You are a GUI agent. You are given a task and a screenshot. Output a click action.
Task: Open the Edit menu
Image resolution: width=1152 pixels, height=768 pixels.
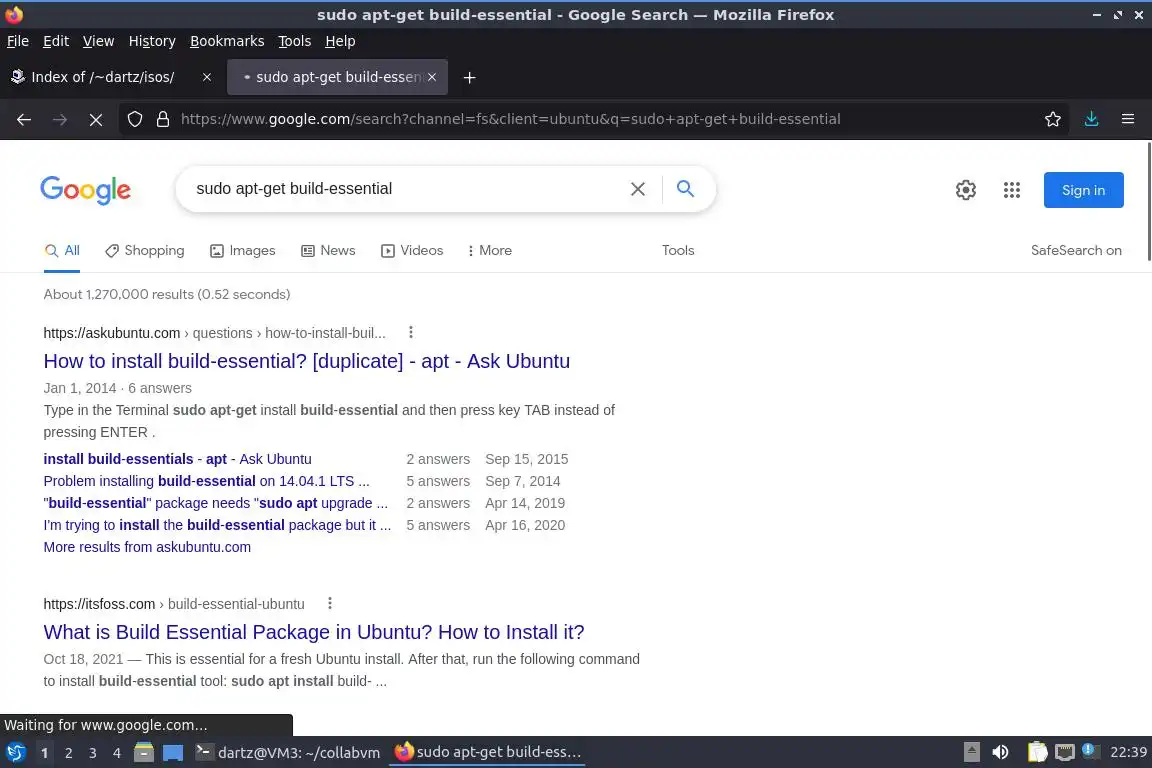[56, 41]
